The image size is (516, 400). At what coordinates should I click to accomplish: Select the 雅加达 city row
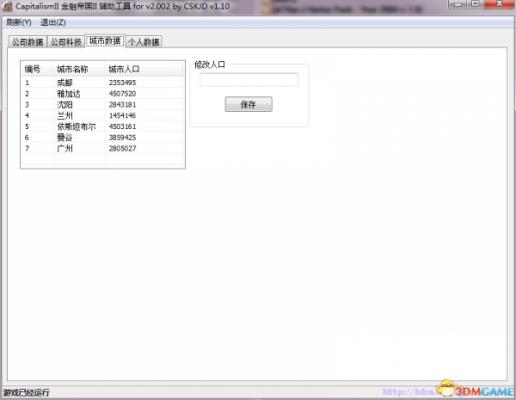click(103, 93)
